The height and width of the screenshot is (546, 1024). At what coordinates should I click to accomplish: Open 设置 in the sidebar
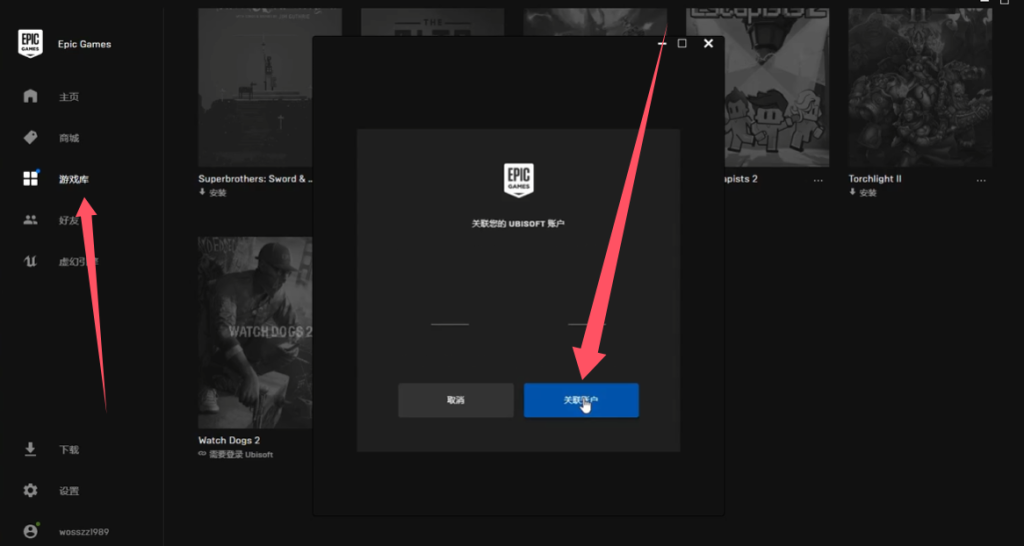pyautogui.click(x=69, y=491)
